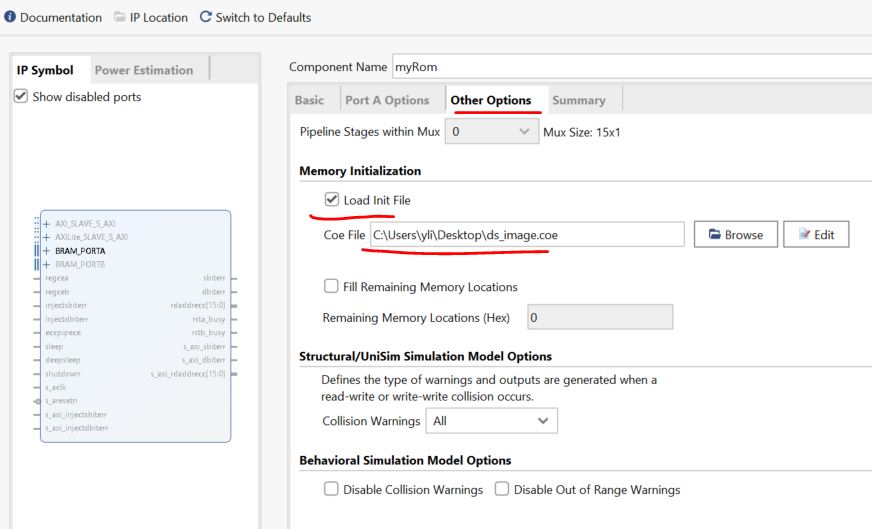Switch to the Power Estimation tab
The width and height of the screenshot is (872, 529).
143,70
